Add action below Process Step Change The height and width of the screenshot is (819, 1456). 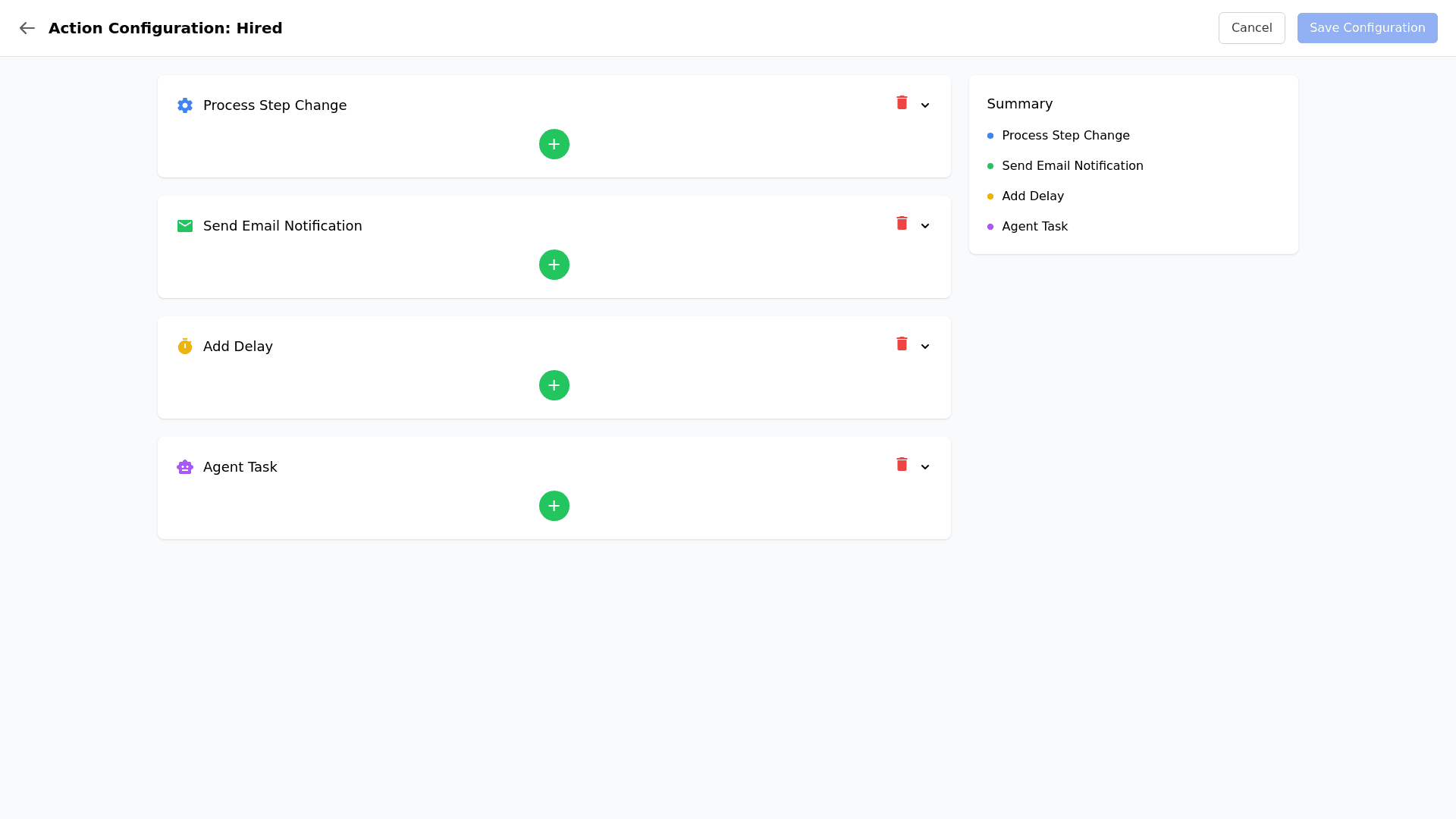[x=554, y=144]
